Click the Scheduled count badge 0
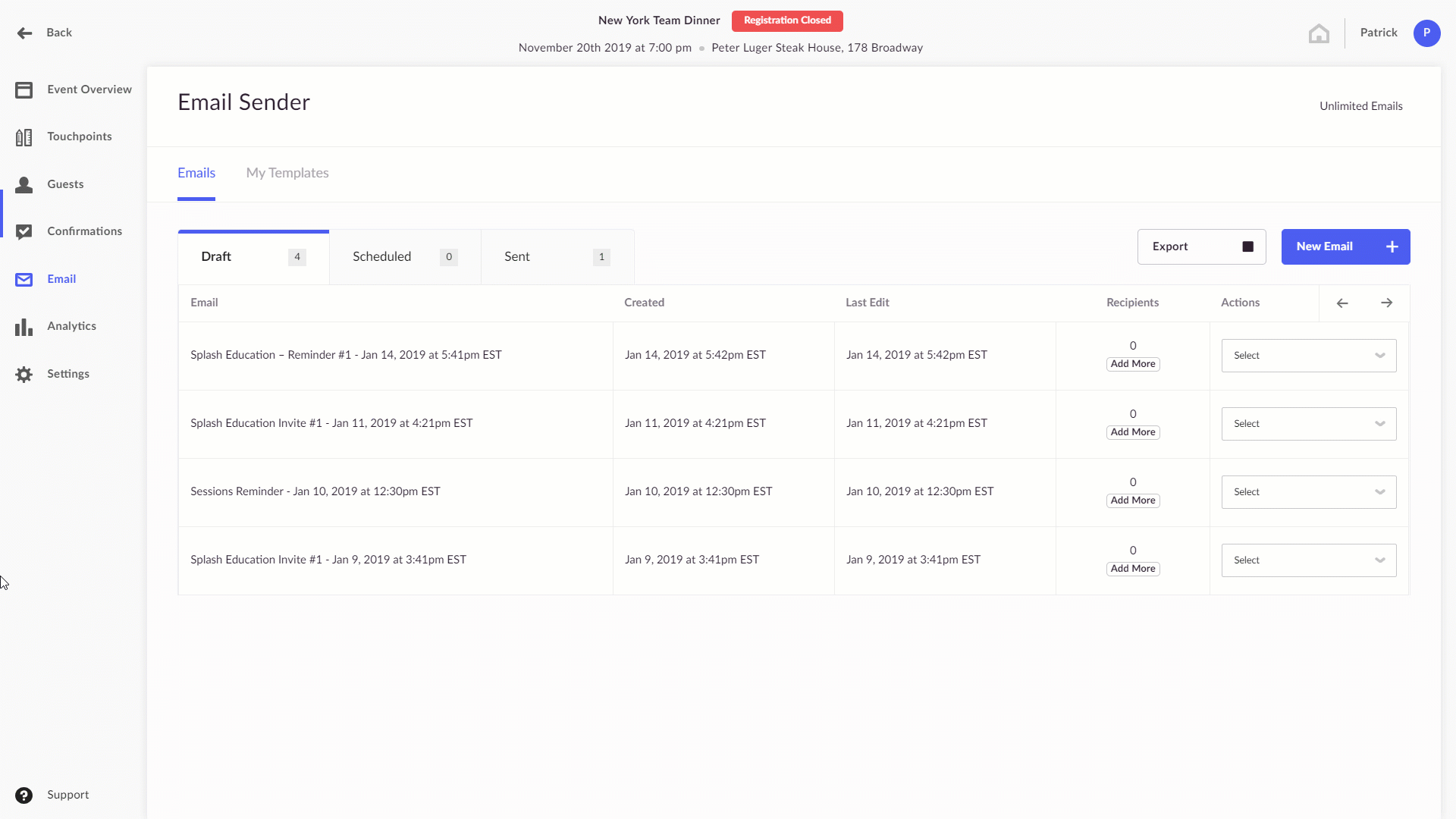 pos(449,257)
